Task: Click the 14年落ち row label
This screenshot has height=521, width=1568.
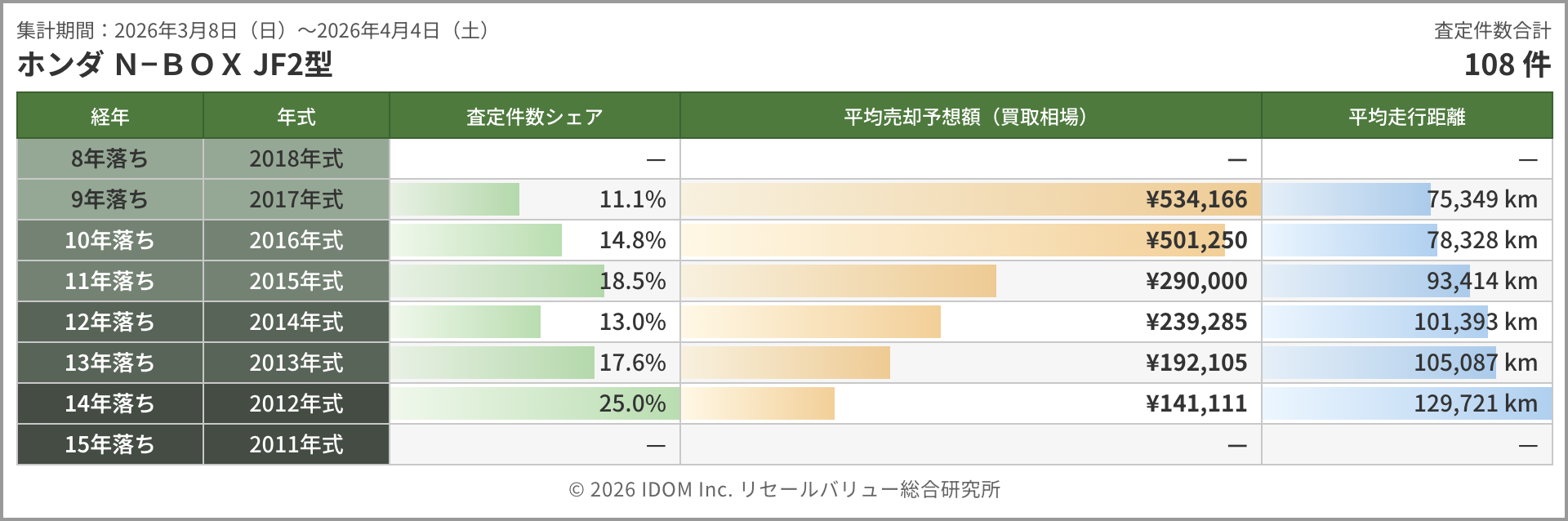Action: pyautogui.click(x=109, y=403)
